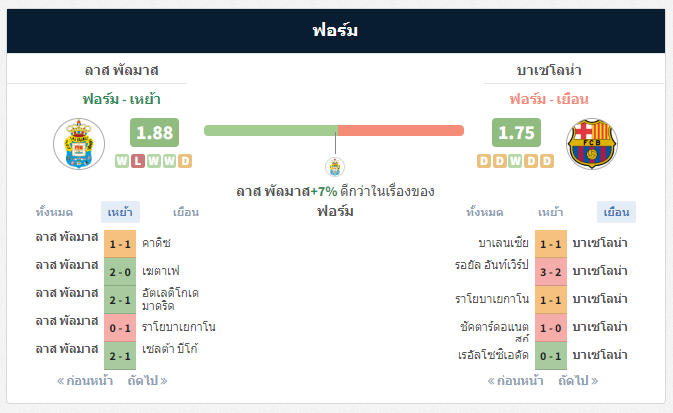Viewport: 673px width, 413px height.
Task: Click Barcelona 1.75 rating badge
Action: tap(516, 133)
